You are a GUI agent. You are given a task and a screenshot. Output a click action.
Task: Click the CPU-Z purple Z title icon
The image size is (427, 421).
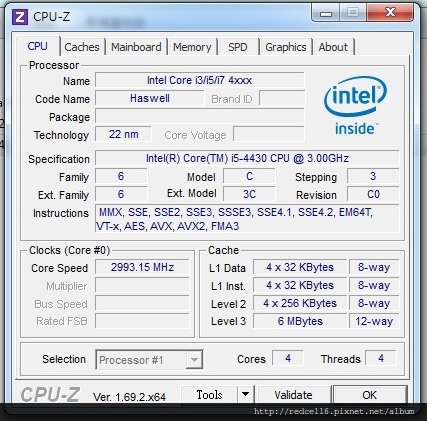click(20, 17)
